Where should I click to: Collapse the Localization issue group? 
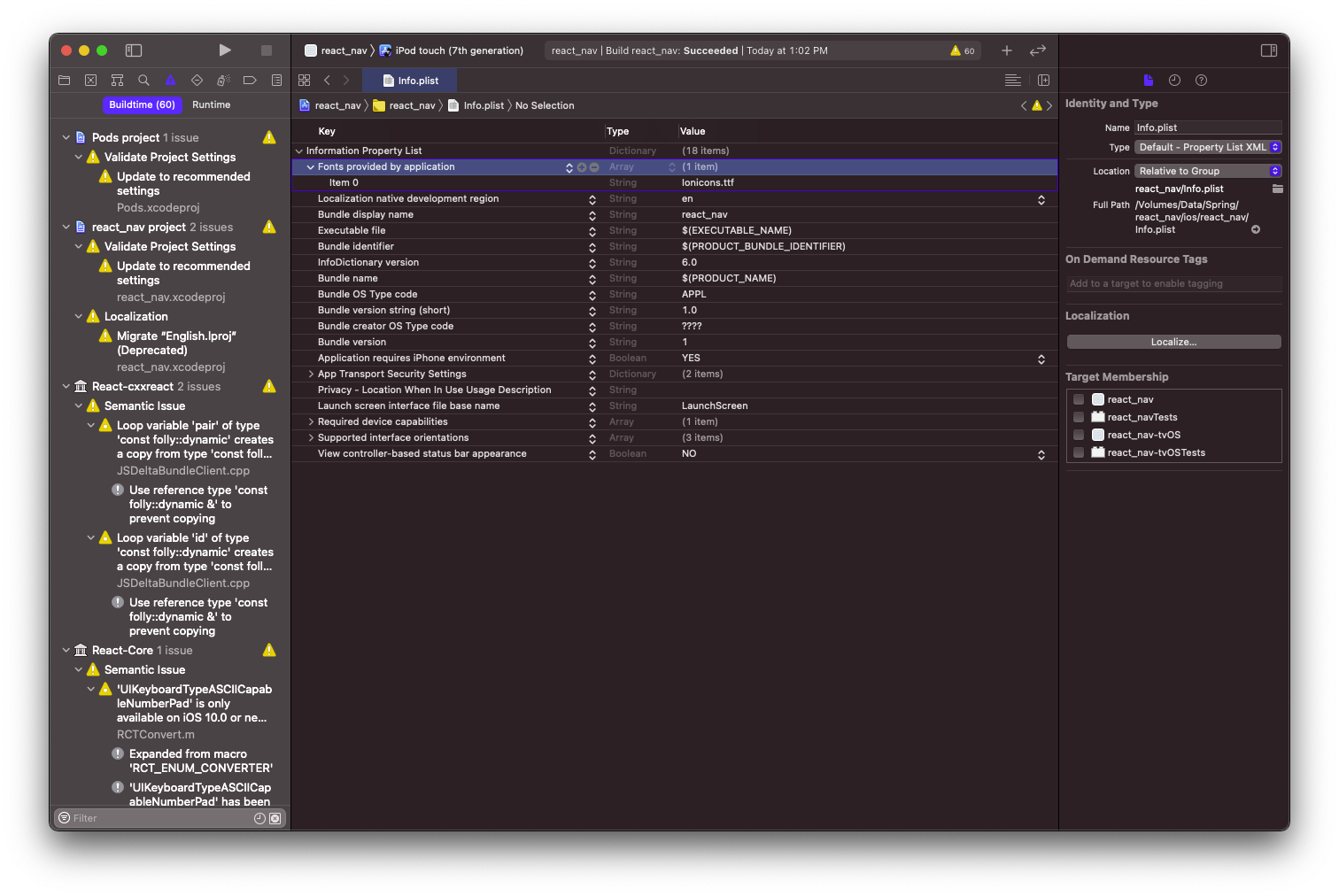tap(79, 316)
